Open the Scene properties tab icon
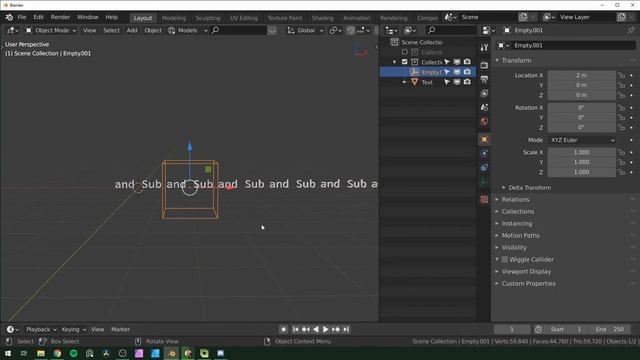Viewport: 640px width, 360px height. point(484,107)
